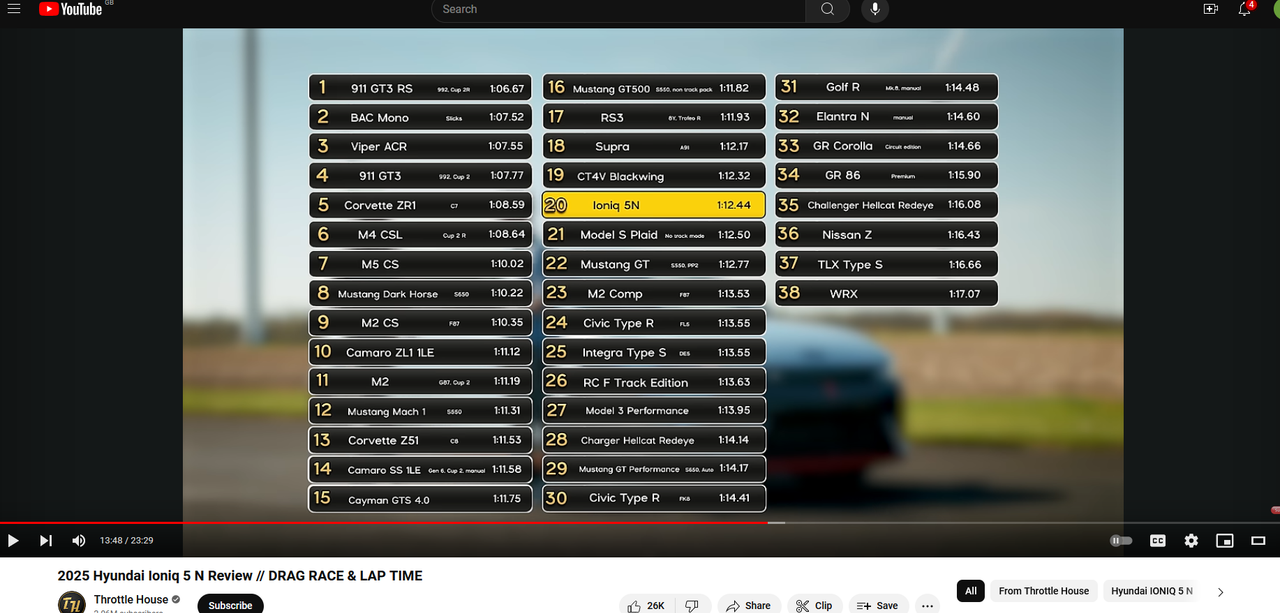Click into the Search input field

point(620,9)
